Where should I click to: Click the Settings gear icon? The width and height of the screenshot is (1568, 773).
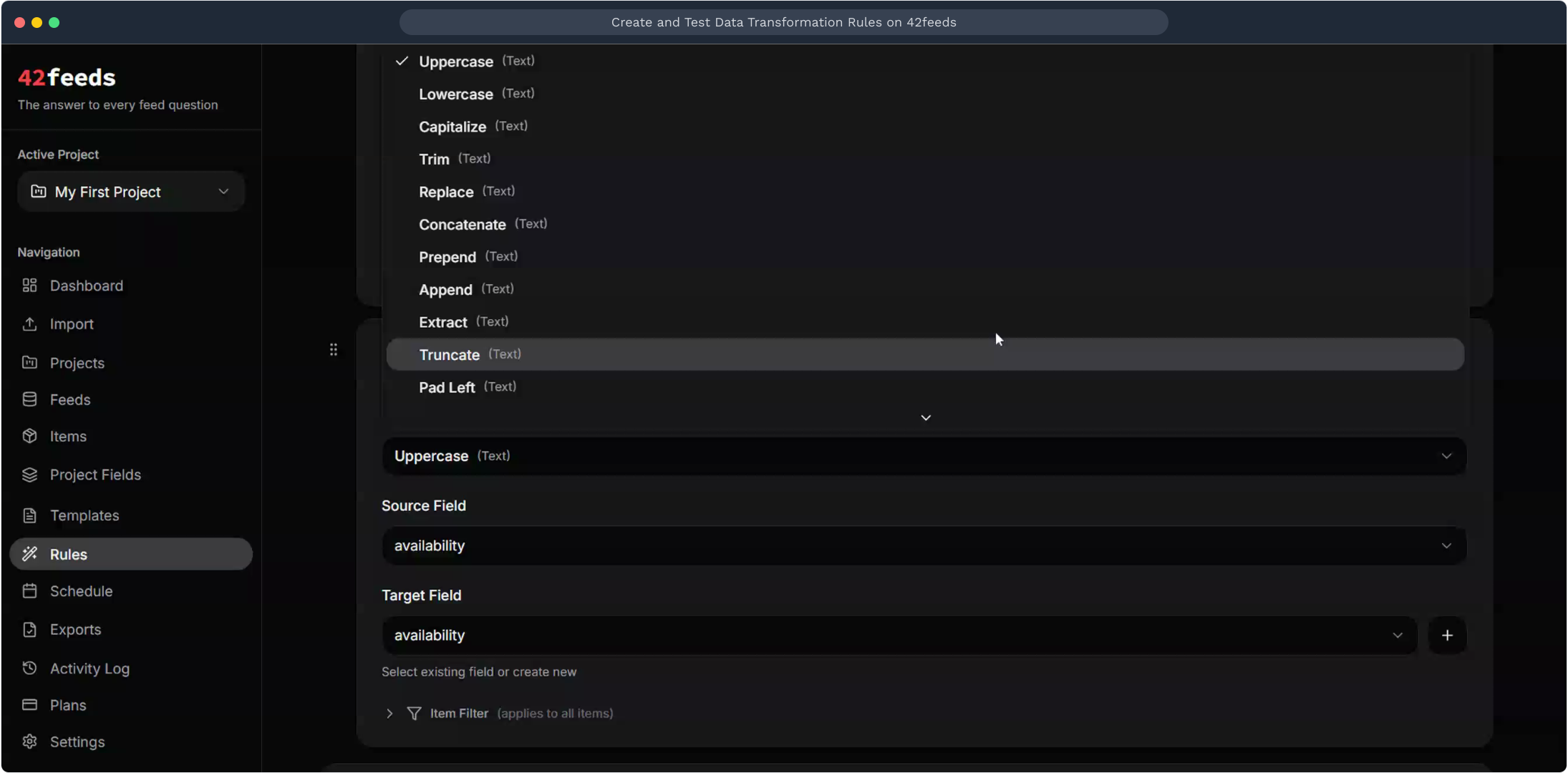pyautogui.click(x=29, y=742)
